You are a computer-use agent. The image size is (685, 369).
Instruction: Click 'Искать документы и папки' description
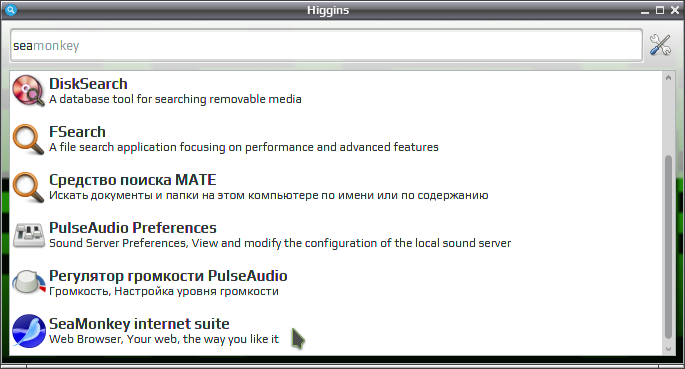tap(269, 195)
